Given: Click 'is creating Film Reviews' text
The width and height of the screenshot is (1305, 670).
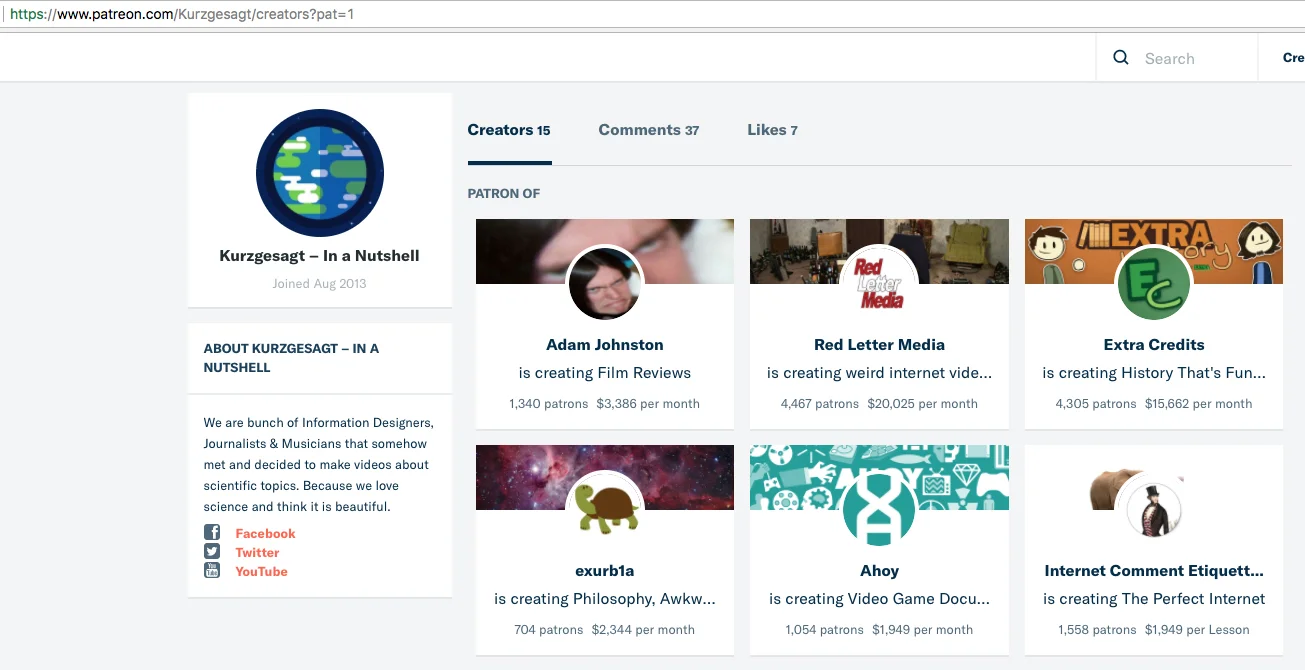Looking at the screenshot, I should click(x=605, y=373).
